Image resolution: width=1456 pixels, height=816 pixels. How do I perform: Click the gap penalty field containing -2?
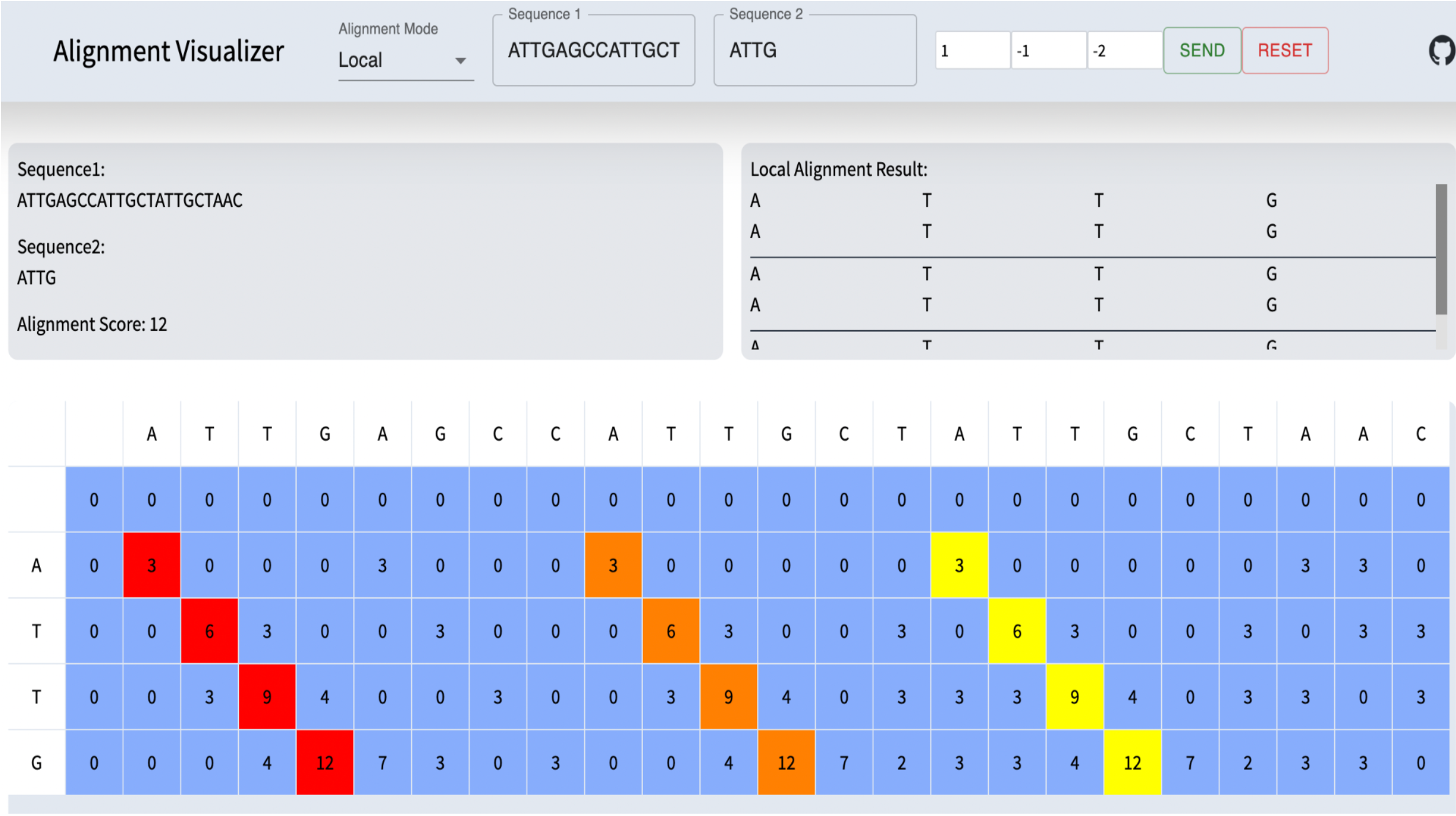1124,51
